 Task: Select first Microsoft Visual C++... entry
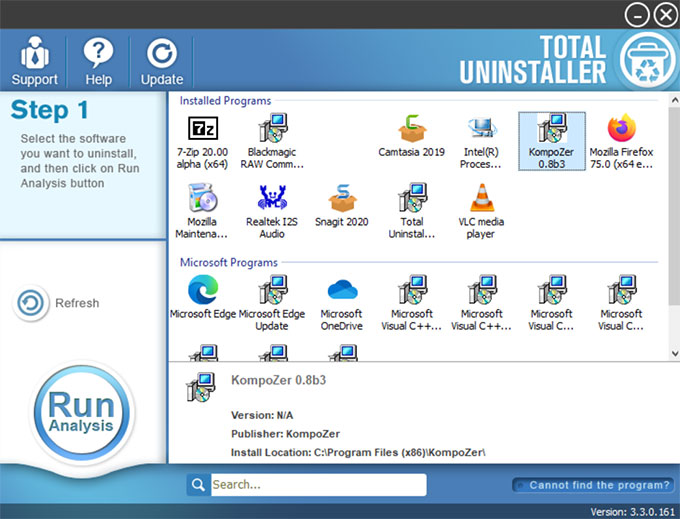point(412,303)
